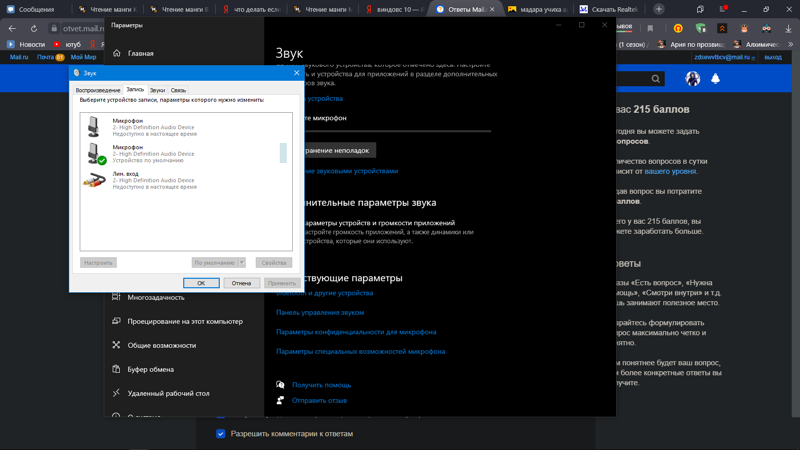Go back with the browser back arrow

[x=12, y=29]
